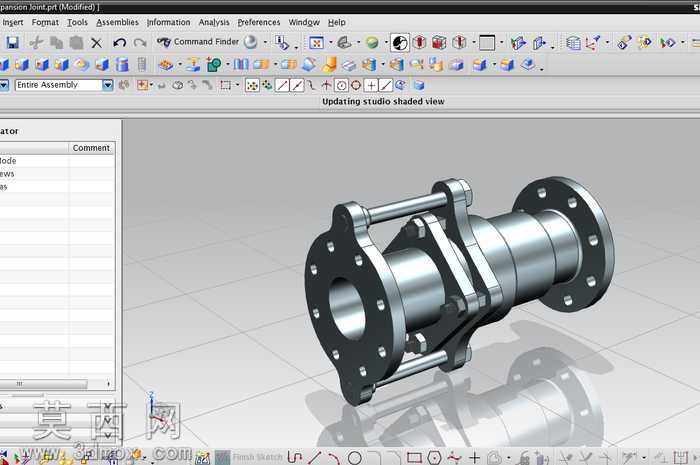Toggle the mid point snap option

pos(297,85)
